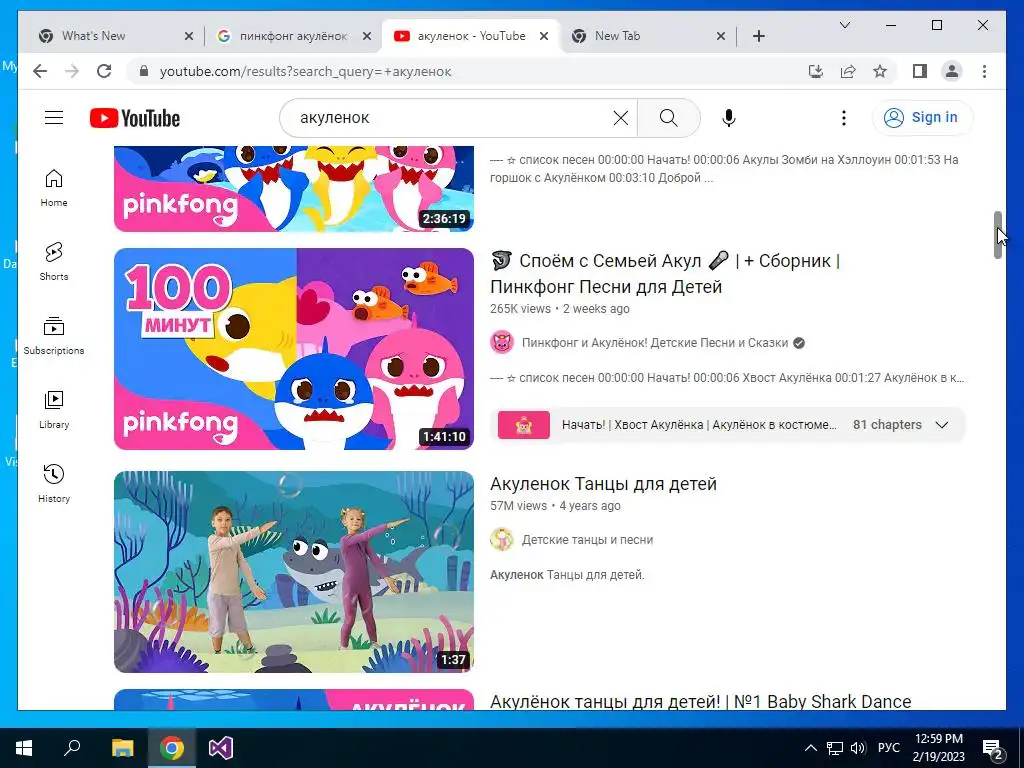This screenshot has height=768, width=1024.
Task: Click the YouTube logo
Action: (x=135, y=118)
